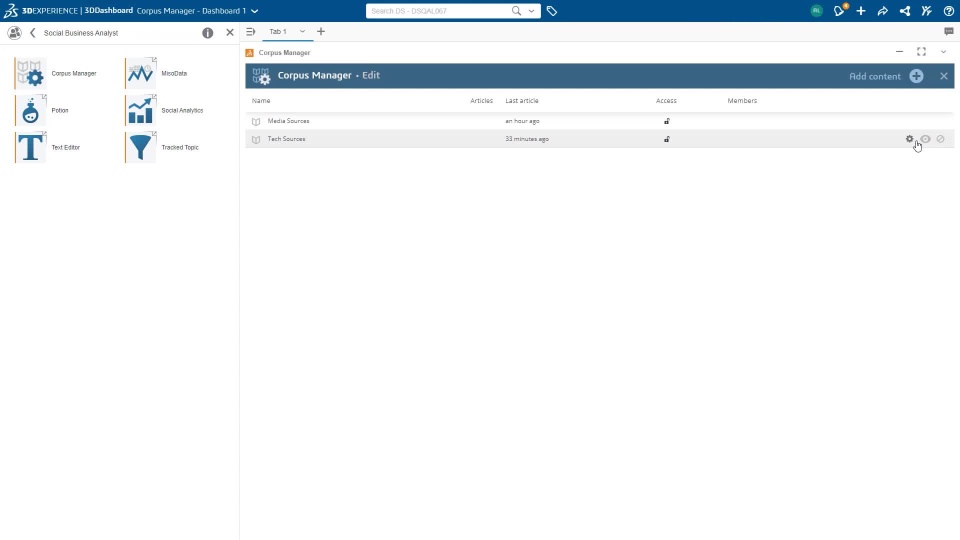Open the Tab 1 dropdown arrow
Image resolution: width=960 pixels, height=540 pixels.
pyautogui.click(x=302, y=31)
